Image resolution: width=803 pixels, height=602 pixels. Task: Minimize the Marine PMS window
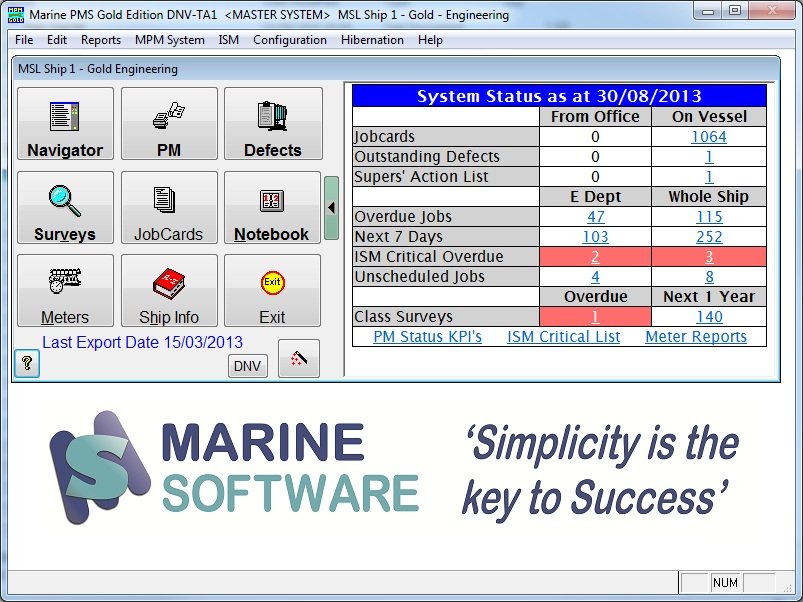pos(708,11)
